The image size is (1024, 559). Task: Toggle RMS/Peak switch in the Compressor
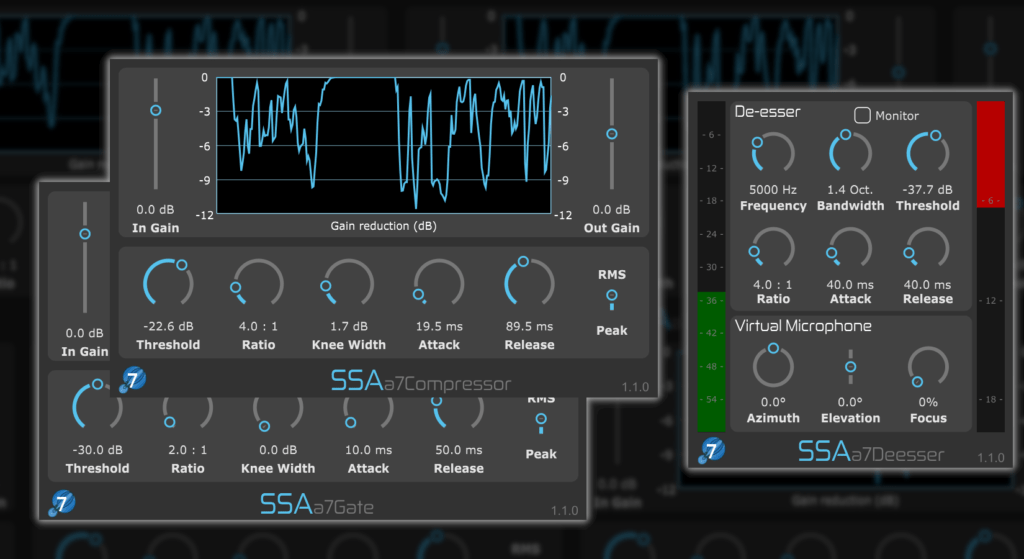click(612, 299)
